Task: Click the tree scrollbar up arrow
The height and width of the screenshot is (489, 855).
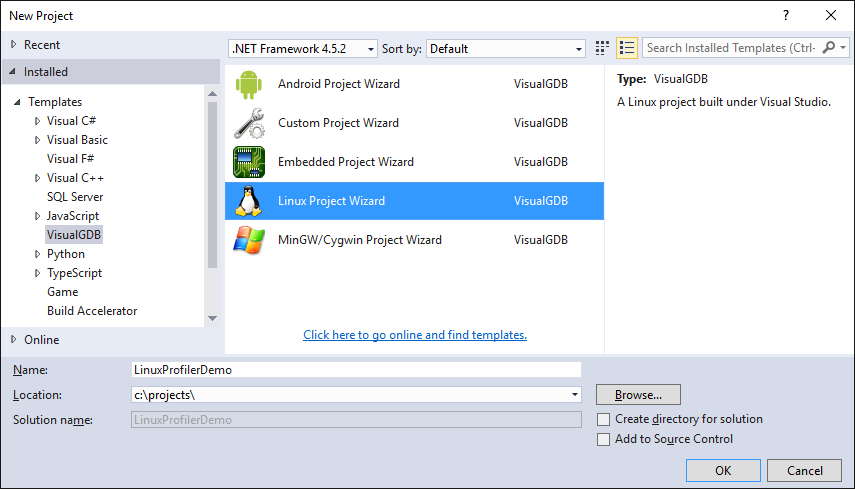Action: [x=213, y=94]
